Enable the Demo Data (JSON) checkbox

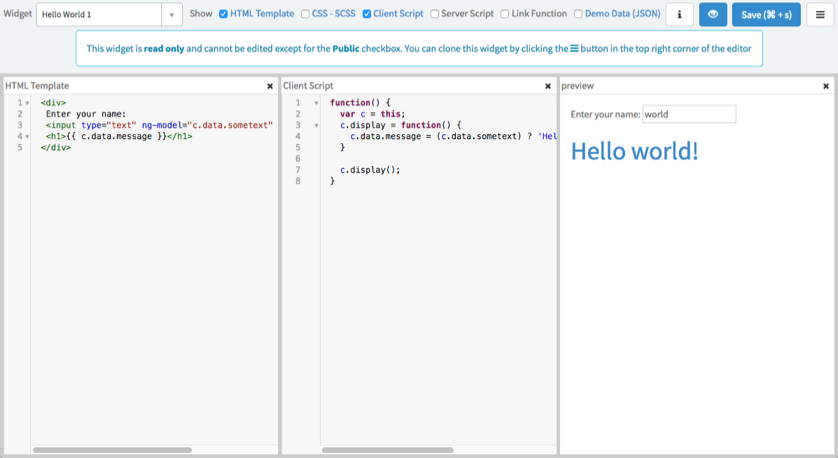[x=578, y=14]
